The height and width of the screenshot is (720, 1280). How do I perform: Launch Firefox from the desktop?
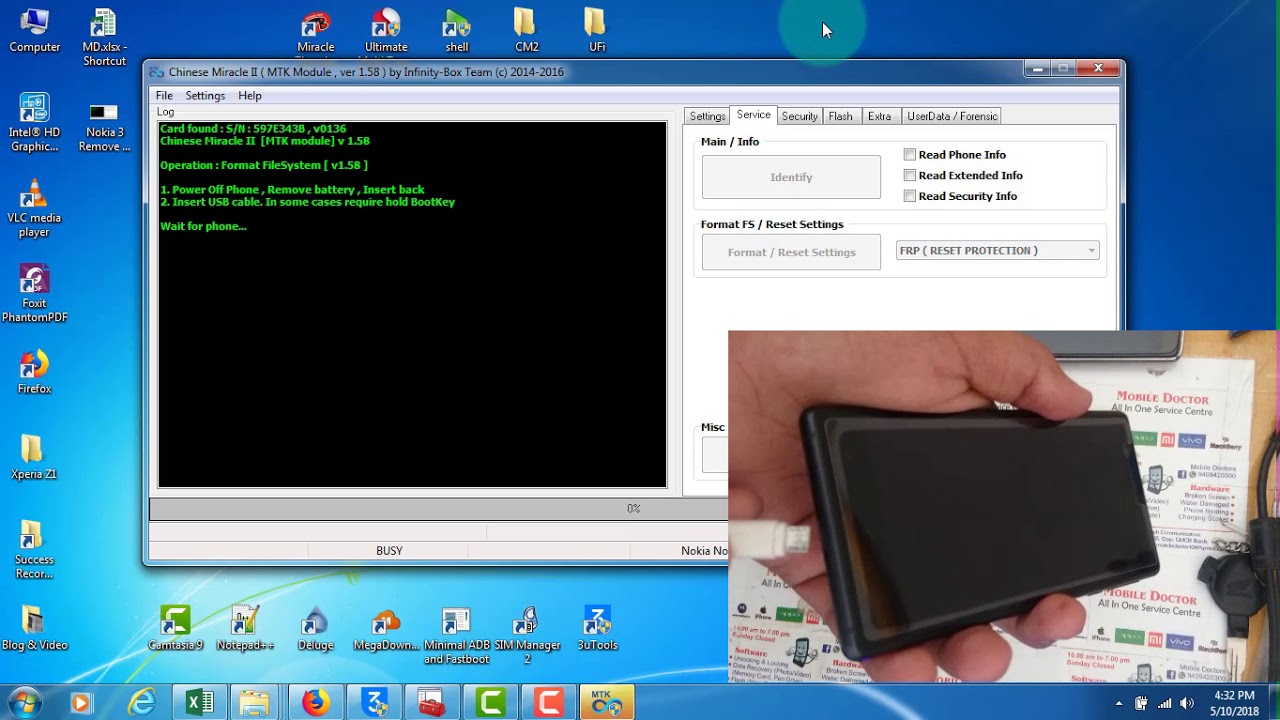(x=35, y=372)
